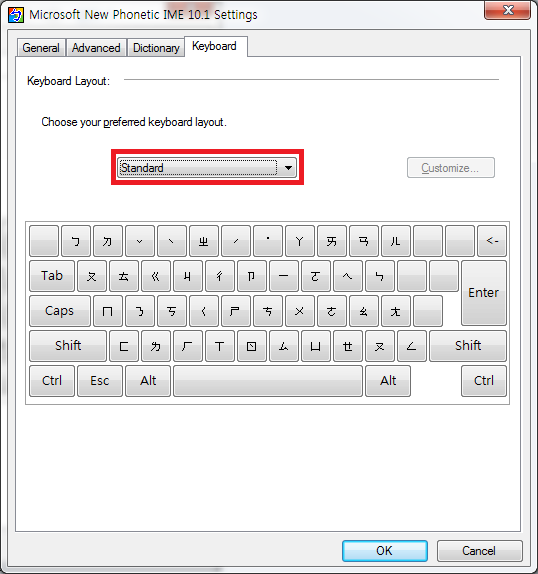Image resolution: width=538 pixels, height=574 pixels.
Task: Click the ㄣ key
Action: click(x=380, y=276)
